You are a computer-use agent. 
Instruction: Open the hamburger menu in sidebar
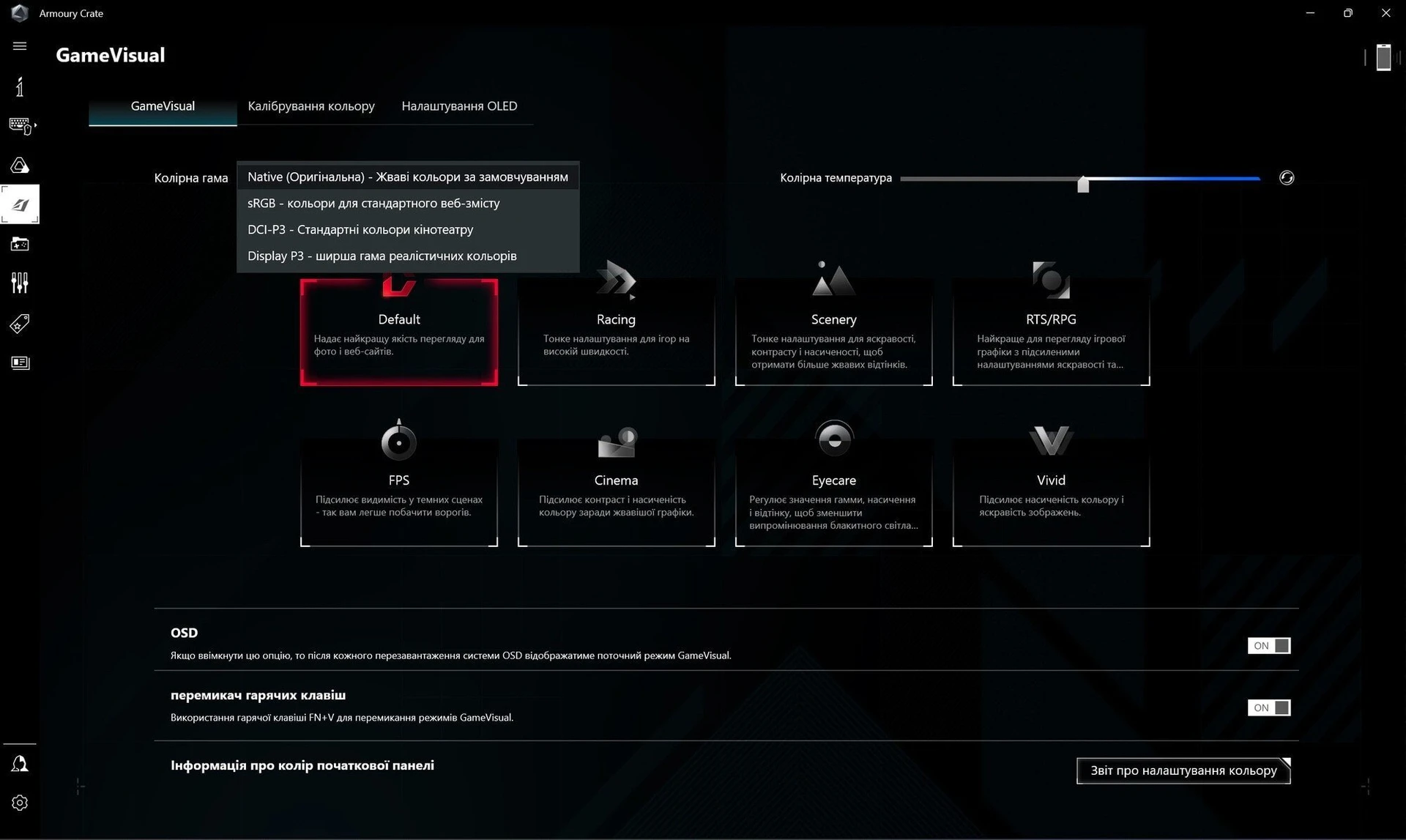pos(20,46)
